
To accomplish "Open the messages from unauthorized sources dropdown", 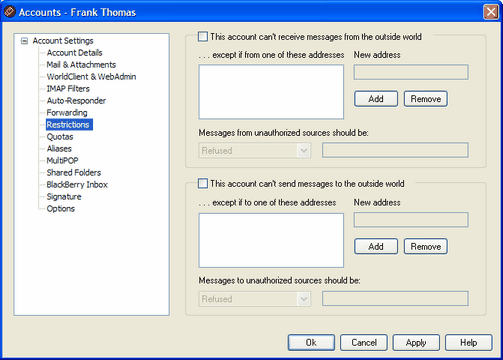I will tap(255, 151).
